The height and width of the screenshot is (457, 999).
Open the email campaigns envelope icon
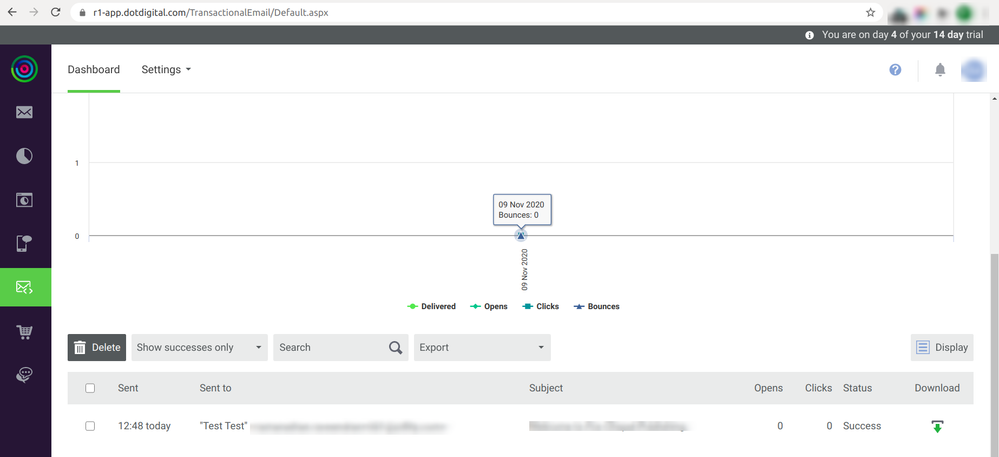tap(24, 112)
